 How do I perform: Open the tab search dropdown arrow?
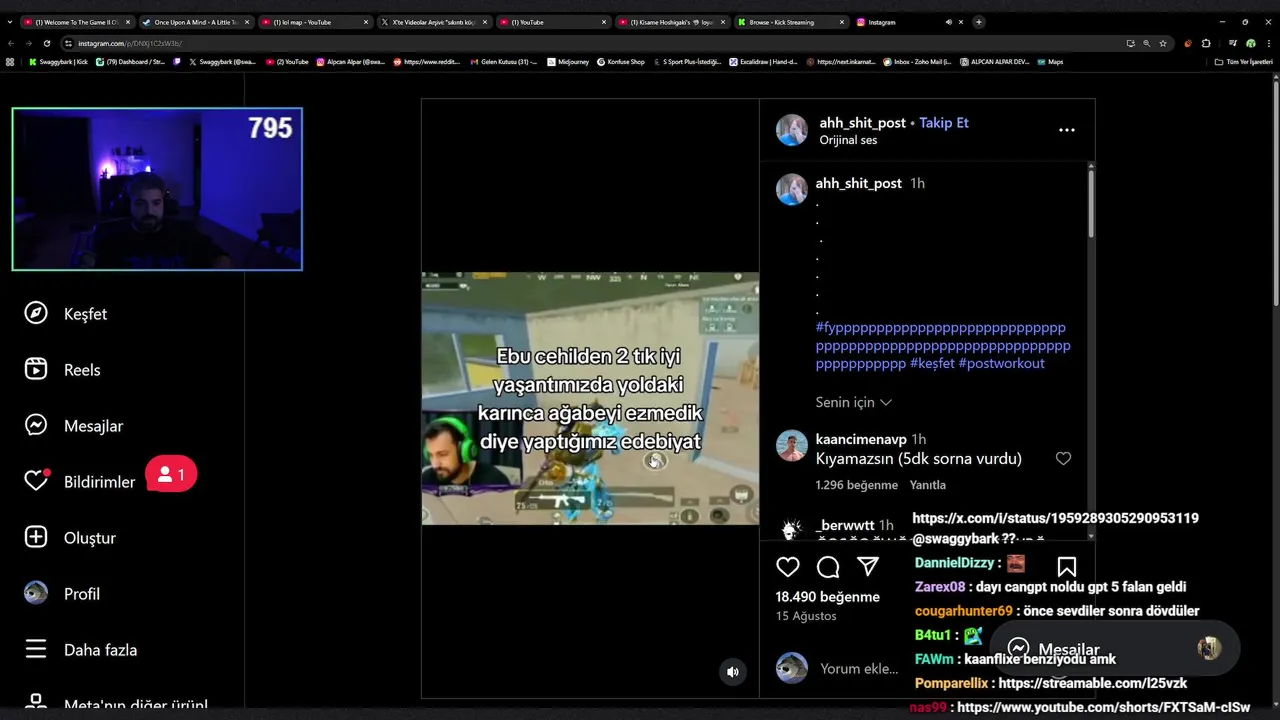(x=10, y=22)
